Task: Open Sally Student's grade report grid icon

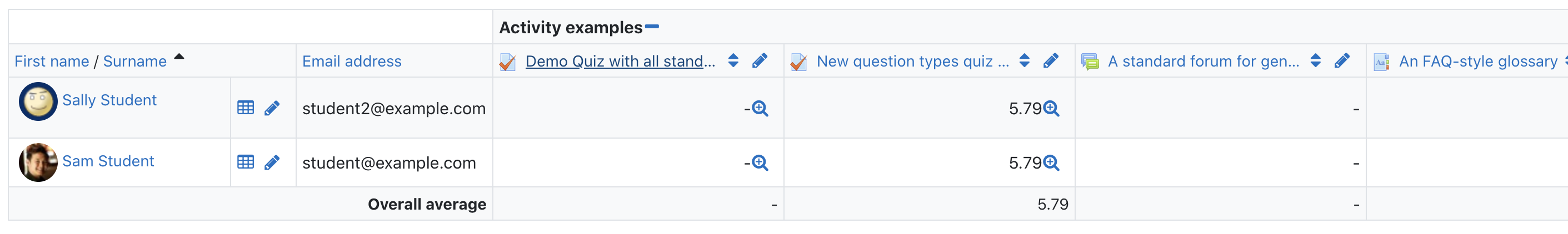Action: [x=246, y=108]
